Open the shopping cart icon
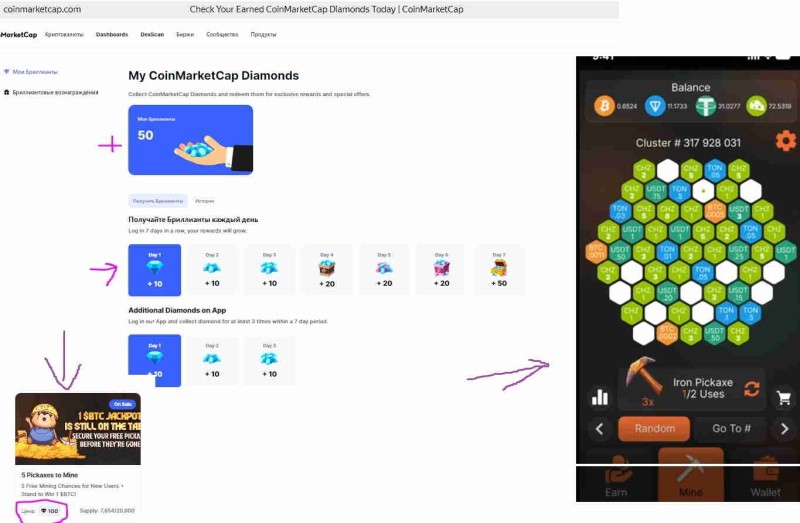This screenshot has height=523, width=800. pos(784,397)
